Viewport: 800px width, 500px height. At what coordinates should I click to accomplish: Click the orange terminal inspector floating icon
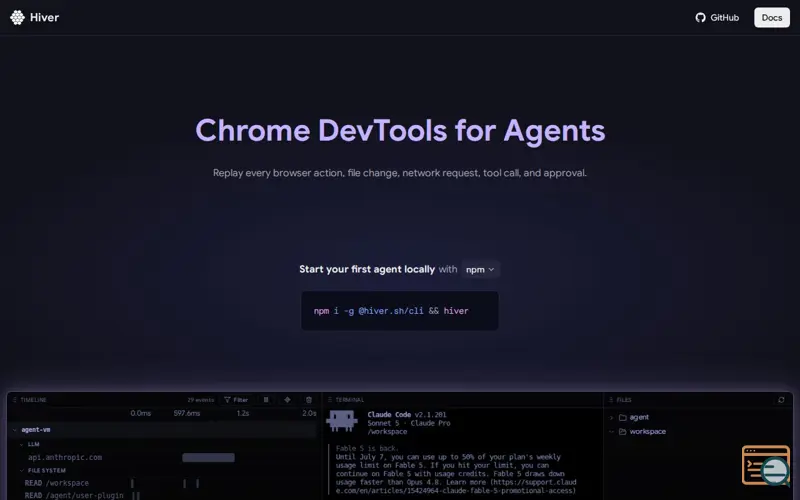point(766,465)
